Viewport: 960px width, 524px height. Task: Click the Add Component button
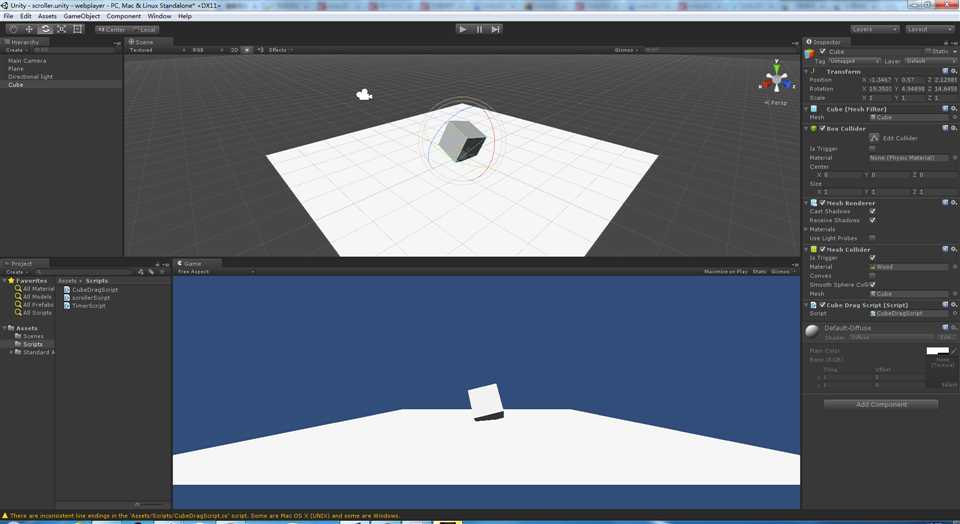coord(880,404)
